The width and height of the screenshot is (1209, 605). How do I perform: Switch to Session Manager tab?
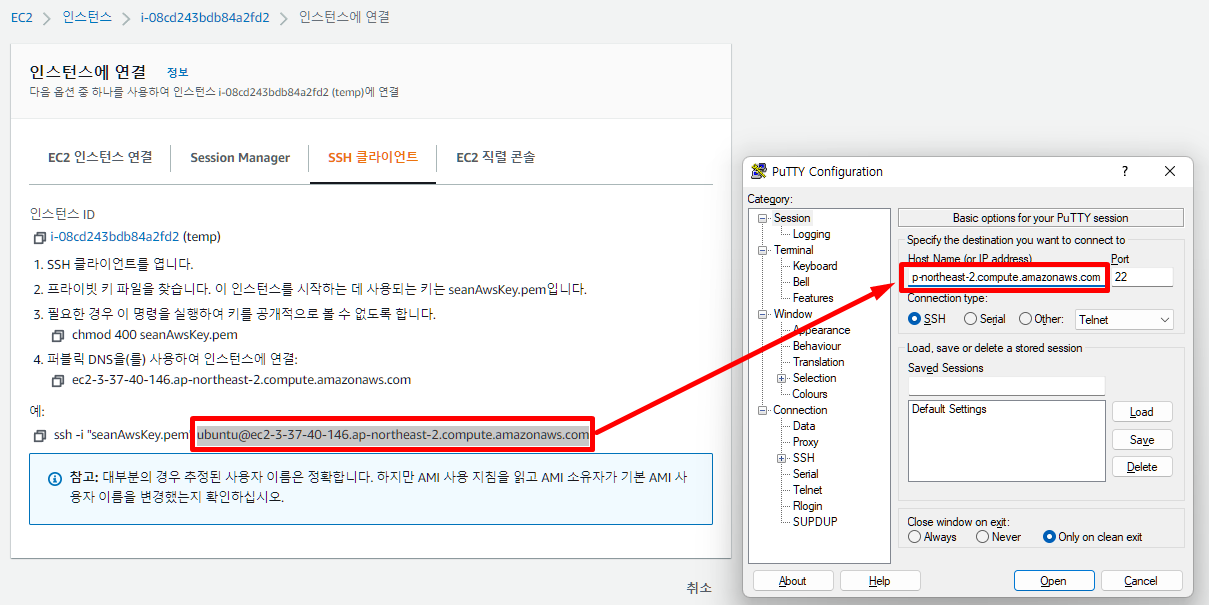240,157
